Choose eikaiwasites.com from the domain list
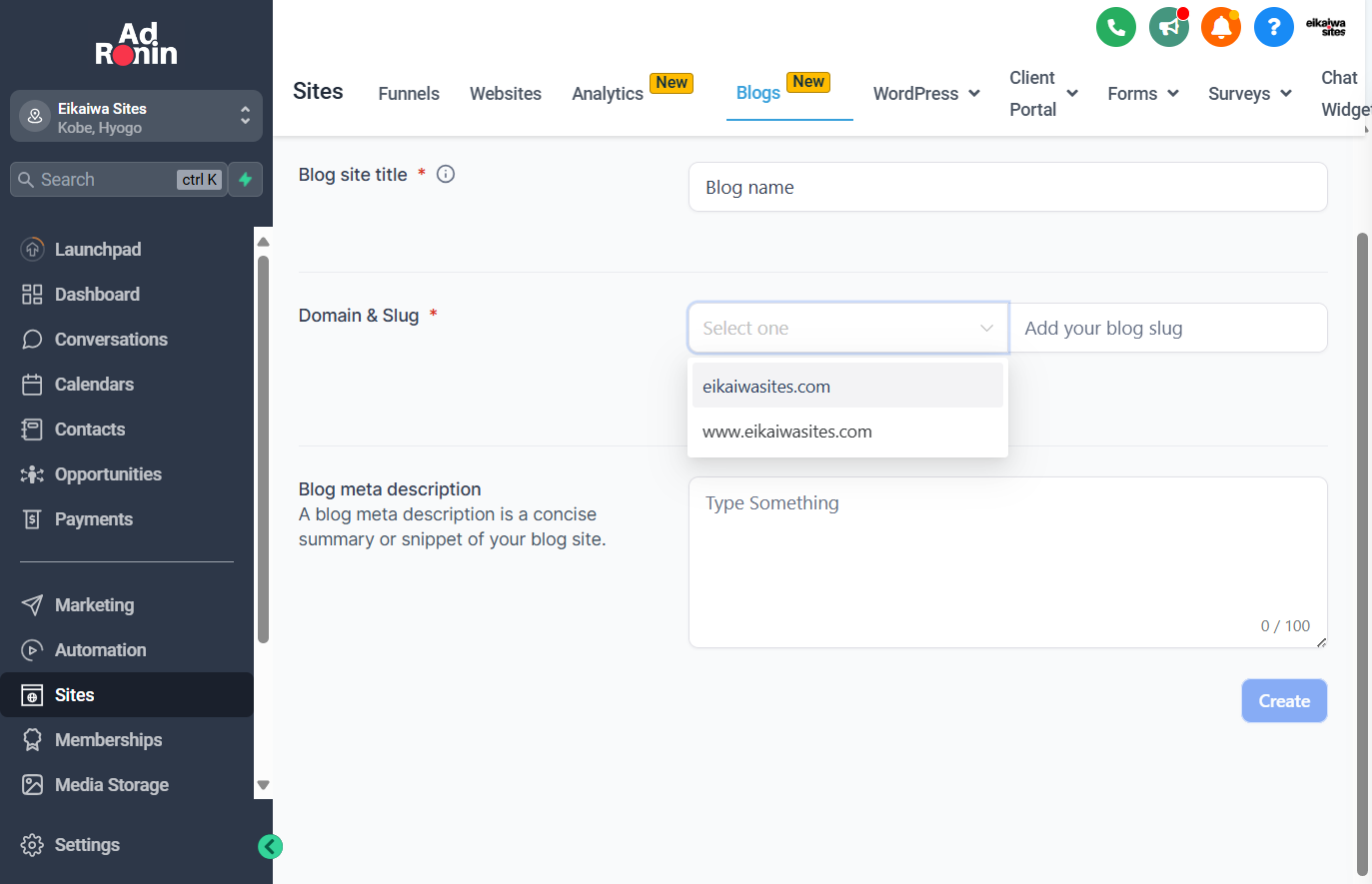 pos(847,387)
